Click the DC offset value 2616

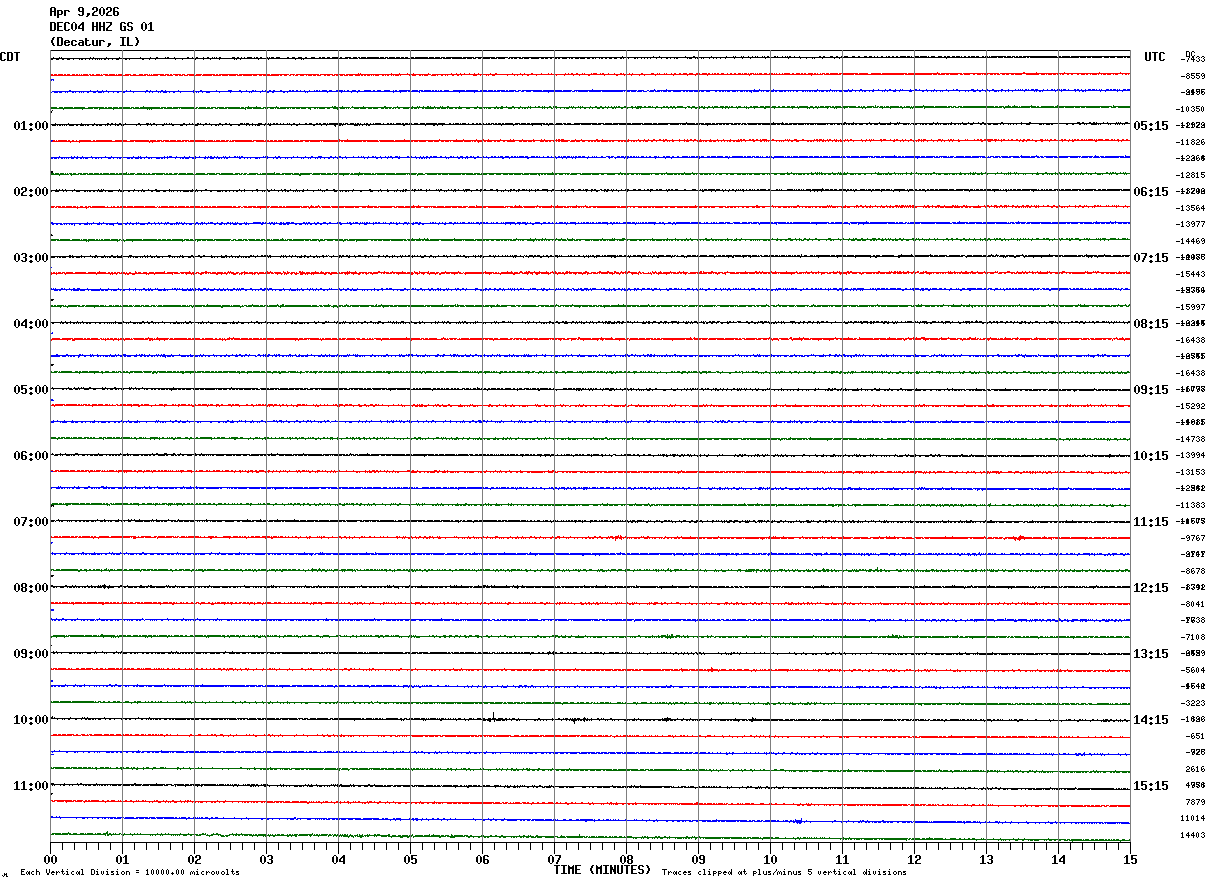click(1195, 769)
